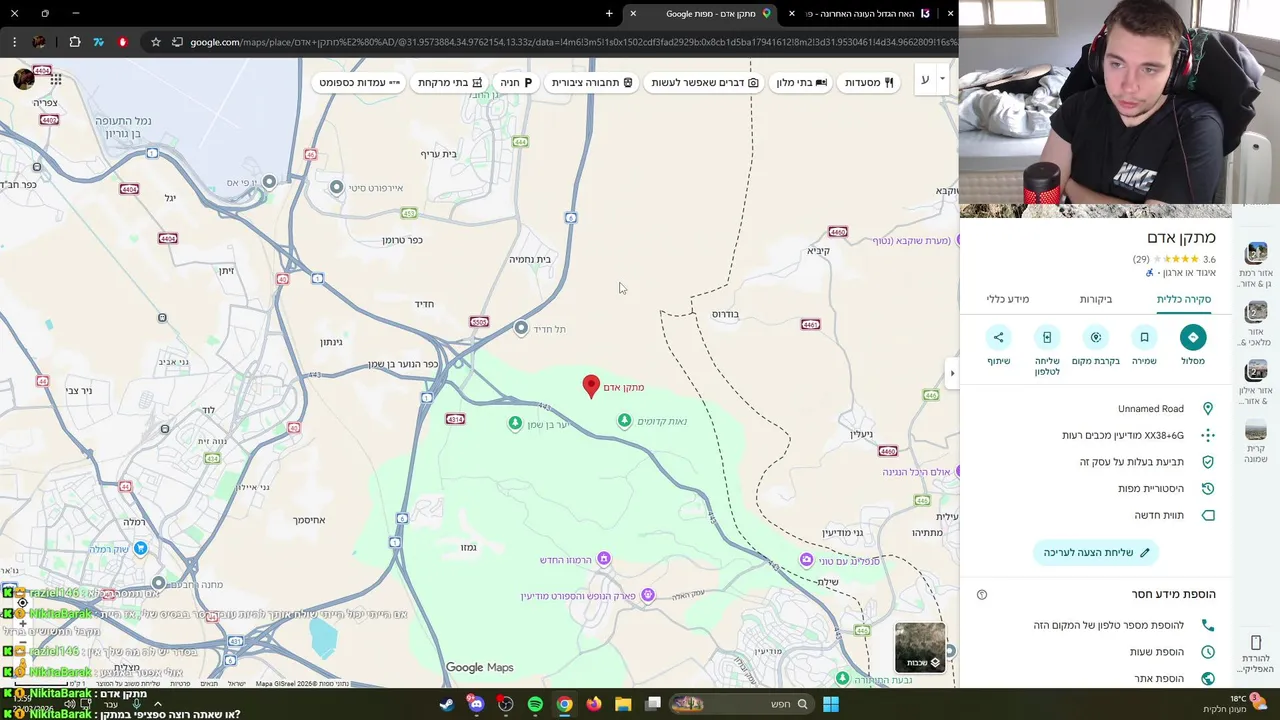Filter map by Hotels (בתי מלון) chip
1280x720 pixels.
(802, 82)
